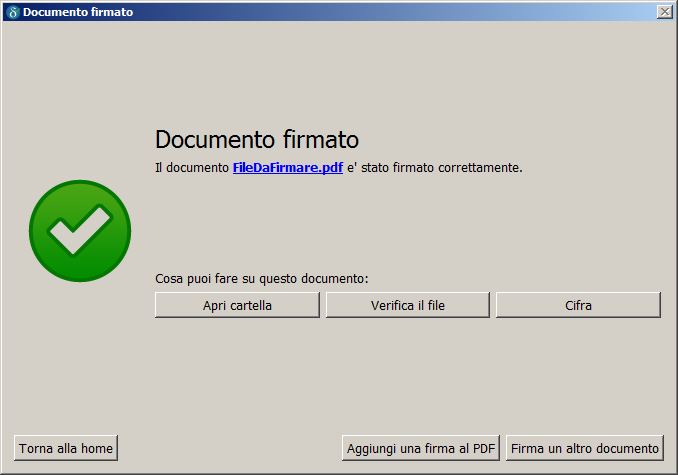Click the word 'correttamente' in the status message
Image resolution: width=678 pixels, height=475 pixels.
[480, 168]
